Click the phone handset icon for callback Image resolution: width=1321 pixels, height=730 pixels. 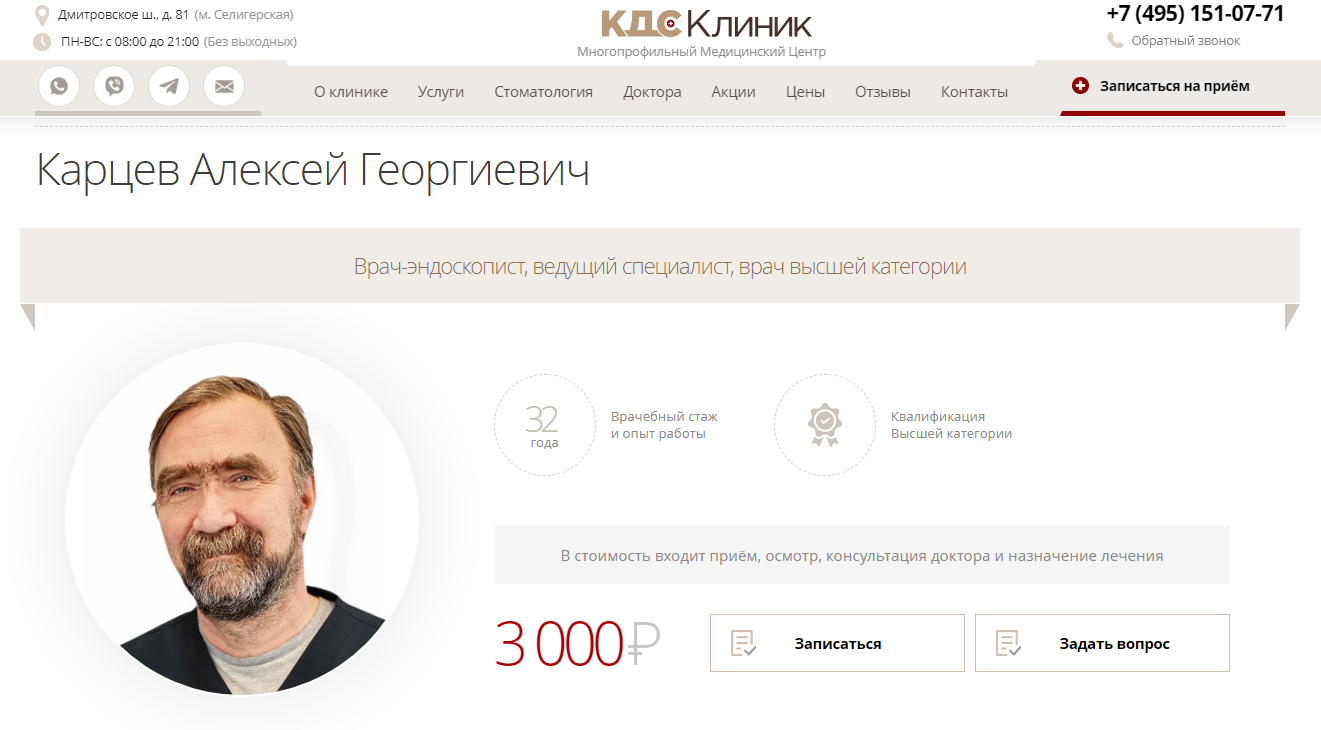click(1115, 41)
